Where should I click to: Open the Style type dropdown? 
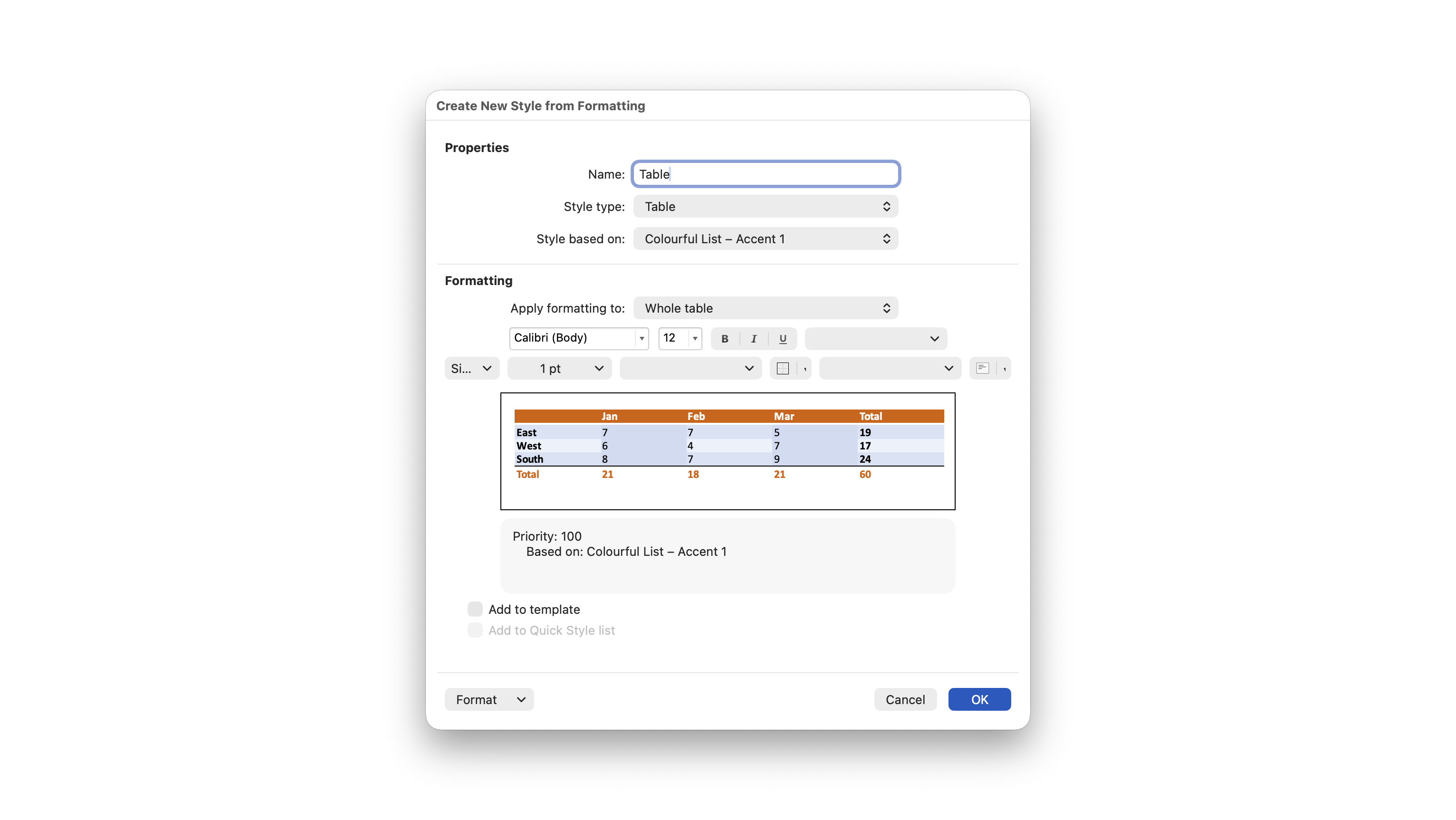click(766, 206)
